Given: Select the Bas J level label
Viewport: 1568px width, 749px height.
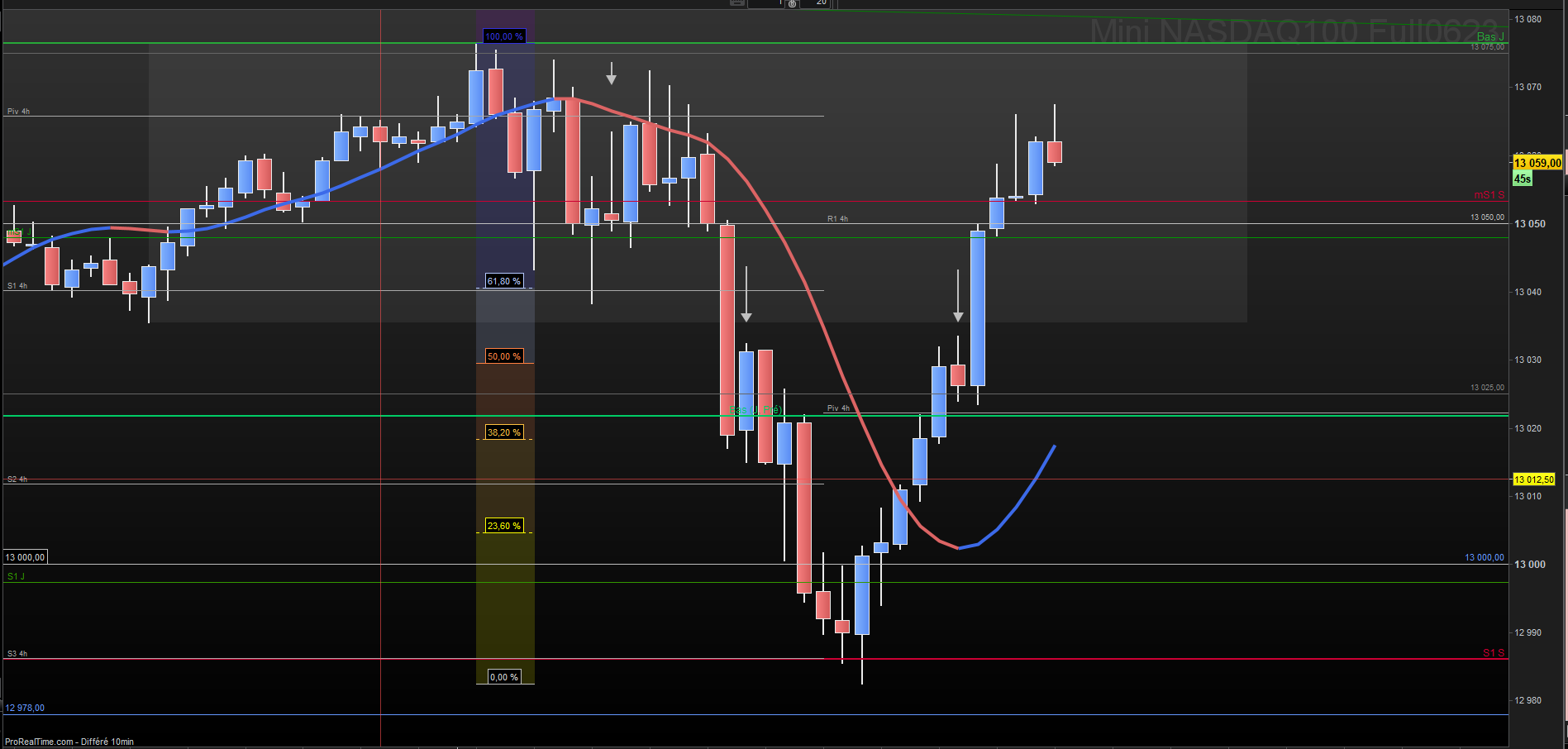Looking at the screenshot, I should 1490,36.
